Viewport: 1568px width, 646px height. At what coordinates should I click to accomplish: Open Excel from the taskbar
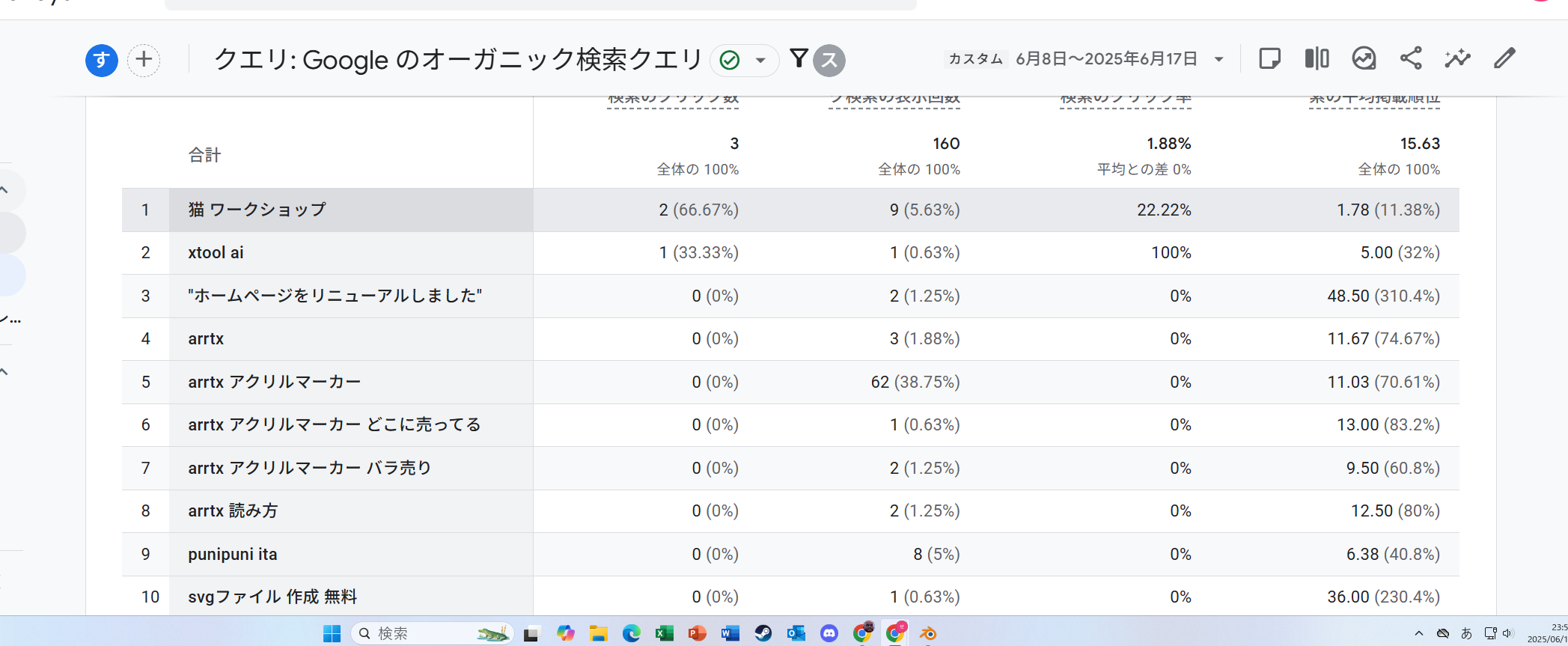[x=664, y=633]
